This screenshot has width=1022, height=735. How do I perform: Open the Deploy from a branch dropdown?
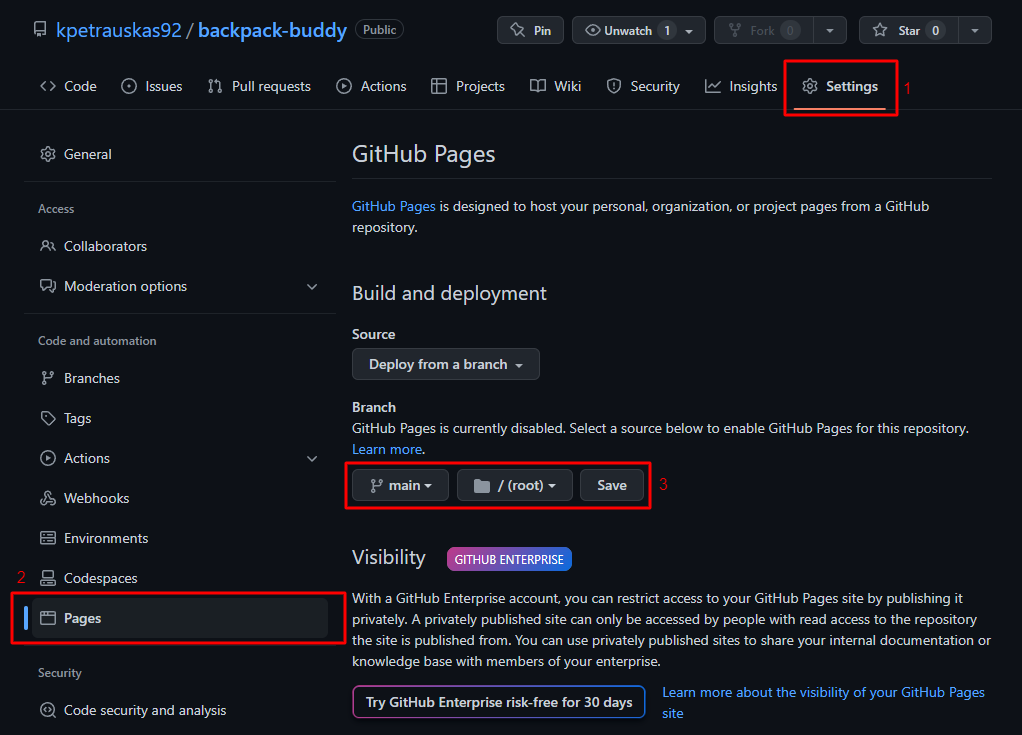point(446,364)
